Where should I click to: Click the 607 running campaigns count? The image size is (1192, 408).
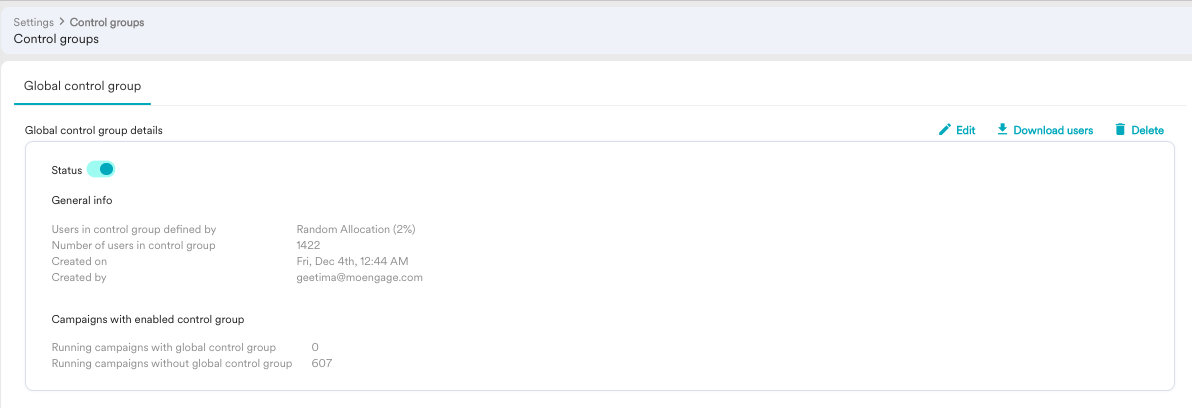pyautogui.click(x=322, y=363)
